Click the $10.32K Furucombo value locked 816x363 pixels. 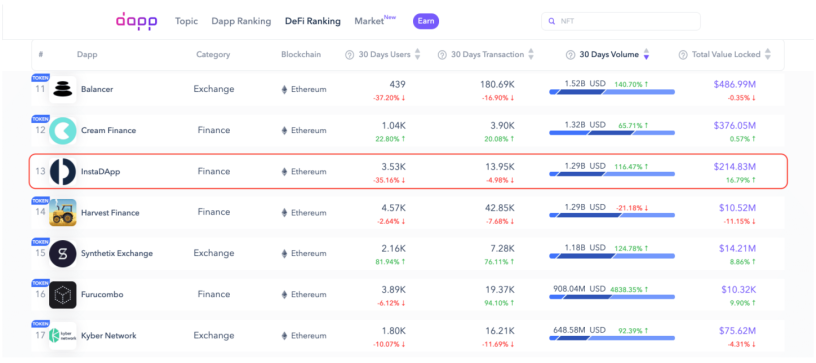738,290
